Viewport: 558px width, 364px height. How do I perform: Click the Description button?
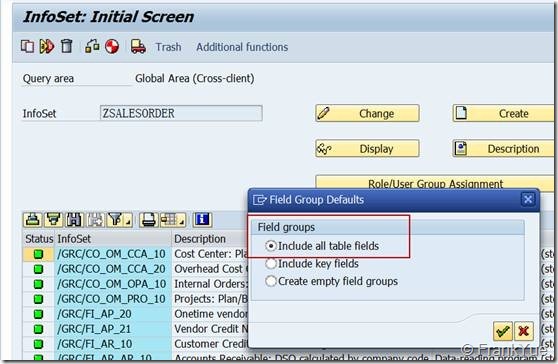(503, 148)
